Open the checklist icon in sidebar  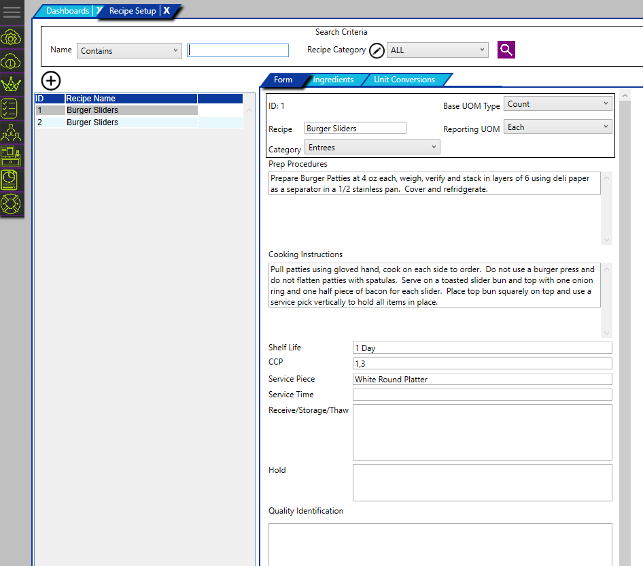pyautogui.click(x=12, y=107)
